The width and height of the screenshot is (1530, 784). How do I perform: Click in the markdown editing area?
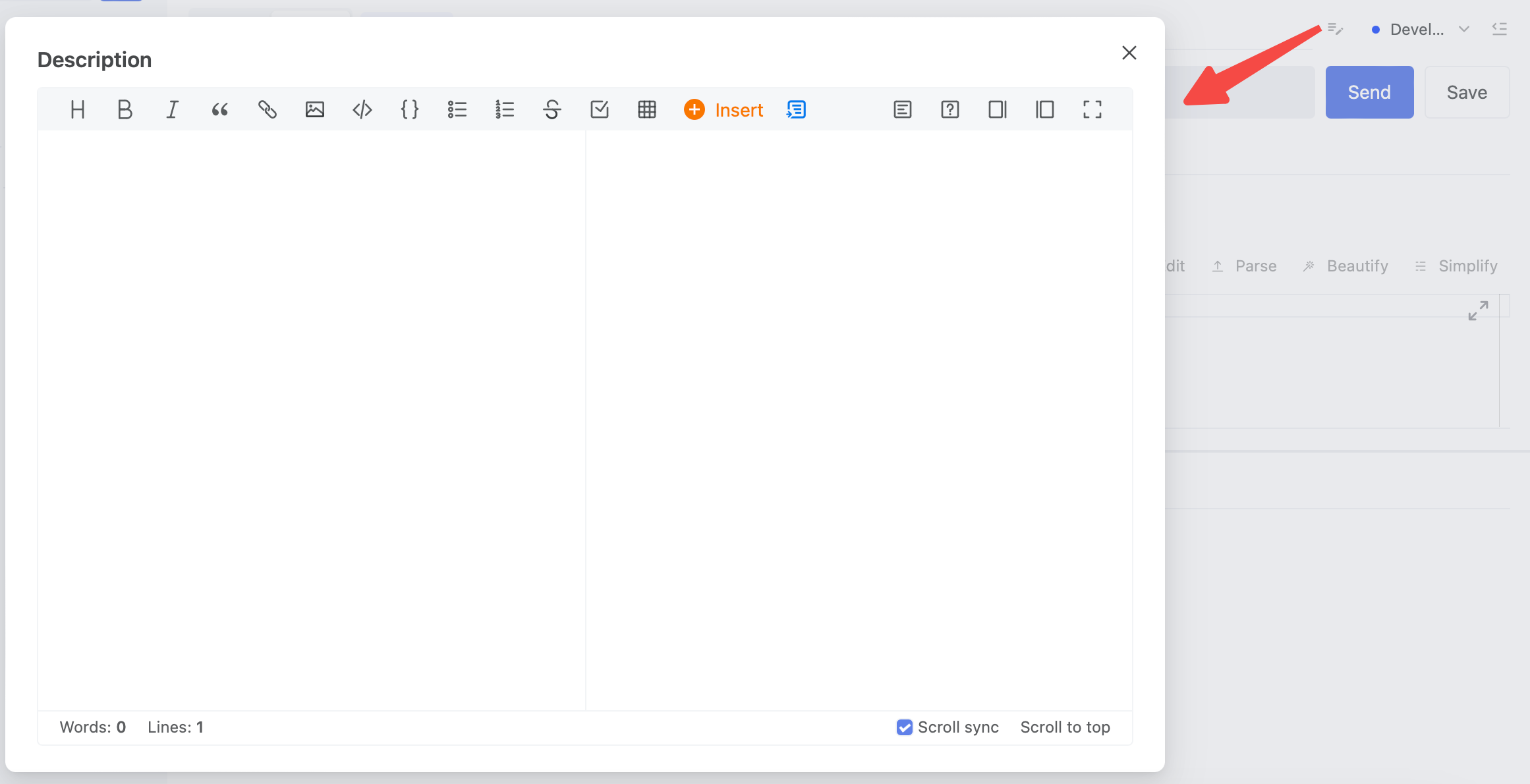pyautogui.click(x=312, y=420)
